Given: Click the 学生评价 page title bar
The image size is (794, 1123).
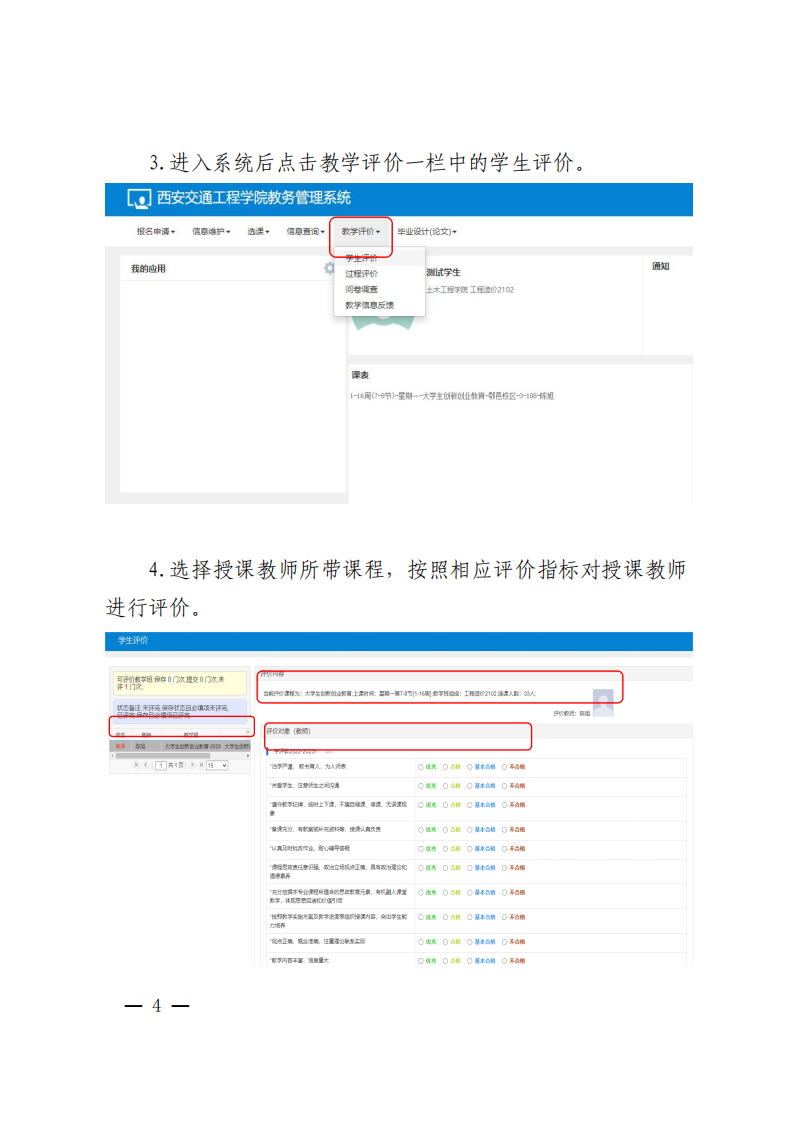Looking at the screenshot, I should 399,641.
